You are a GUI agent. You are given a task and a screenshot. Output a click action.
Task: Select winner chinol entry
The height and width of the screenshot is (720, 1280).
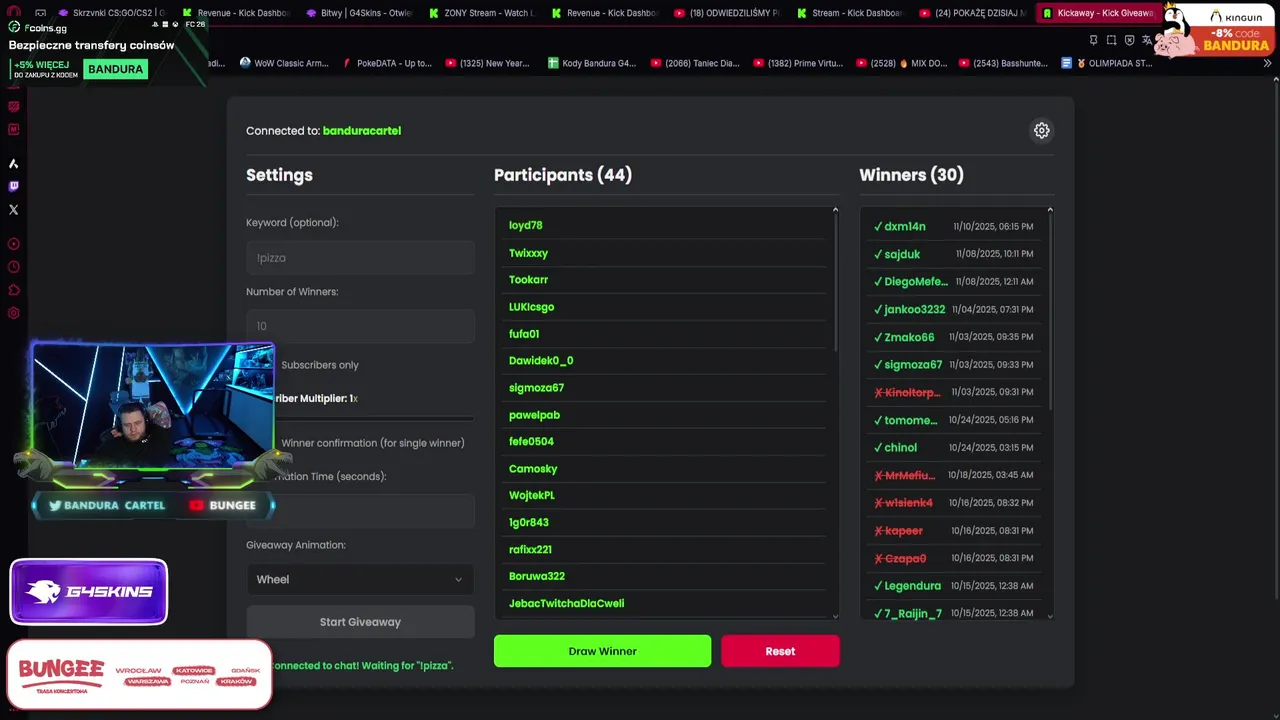955,448
